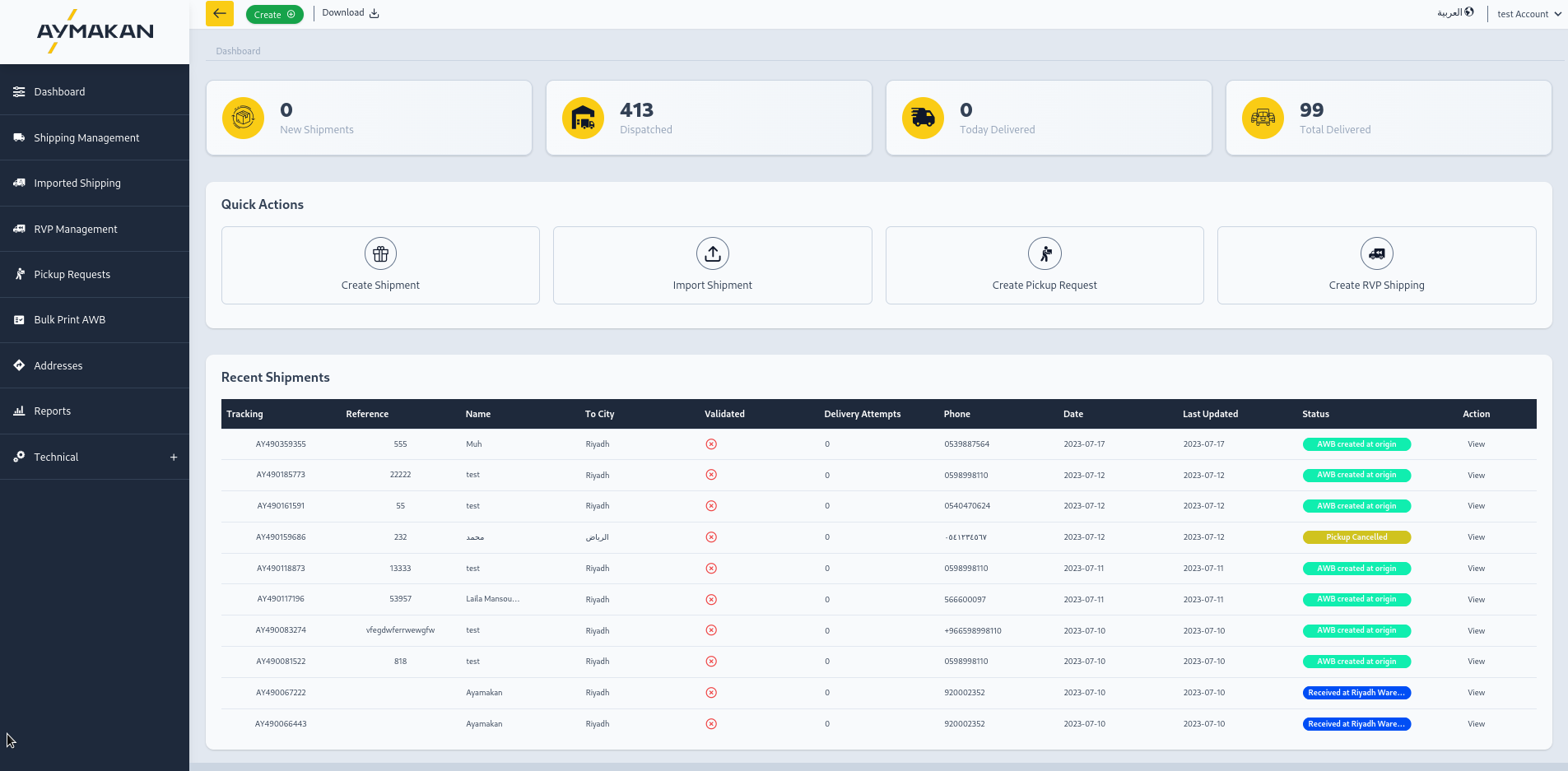Image resolution: width=1568 pixels, height=771 pixels.
Task: Click the Pickup Cancelled yellow status badge
Action: 1356,537
